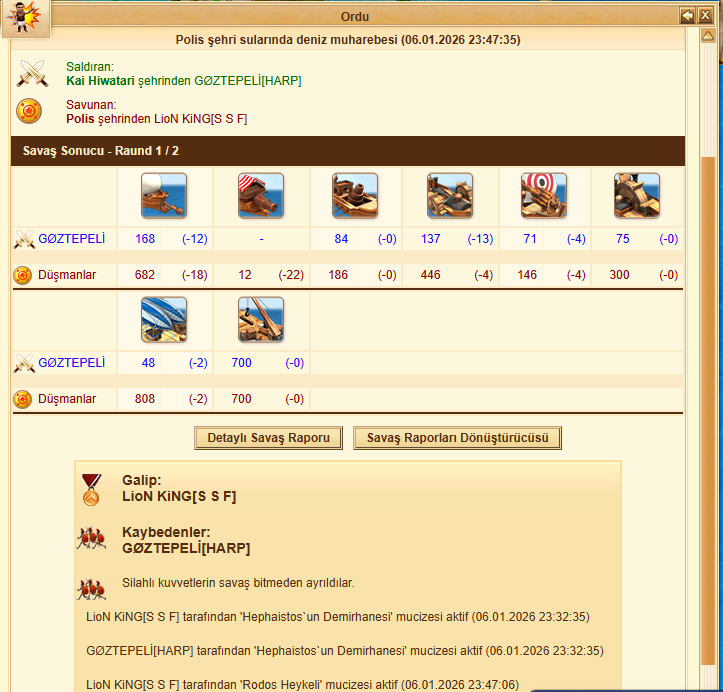Viewport: 723px width, 692px height.
Task: Click the steam ram ship icon
Action: click(355, 195)
